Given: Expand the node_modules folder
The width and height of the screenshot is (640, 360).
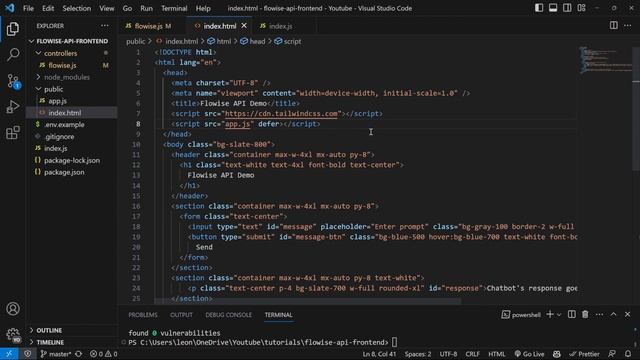Looking at the screenshot, I should [x=72, y=77].
